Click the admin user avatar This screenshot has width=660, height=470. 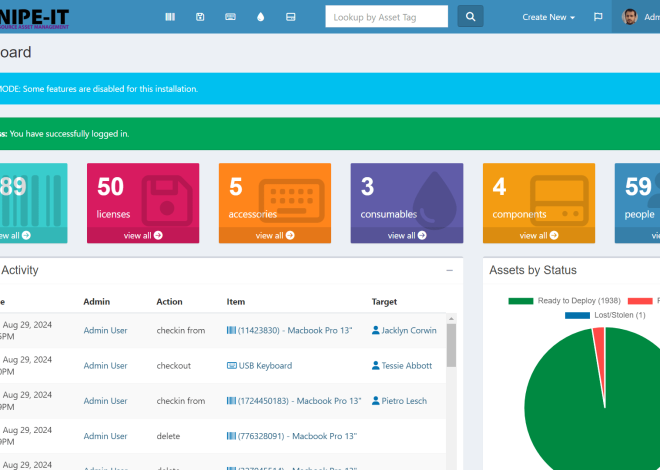629,17
